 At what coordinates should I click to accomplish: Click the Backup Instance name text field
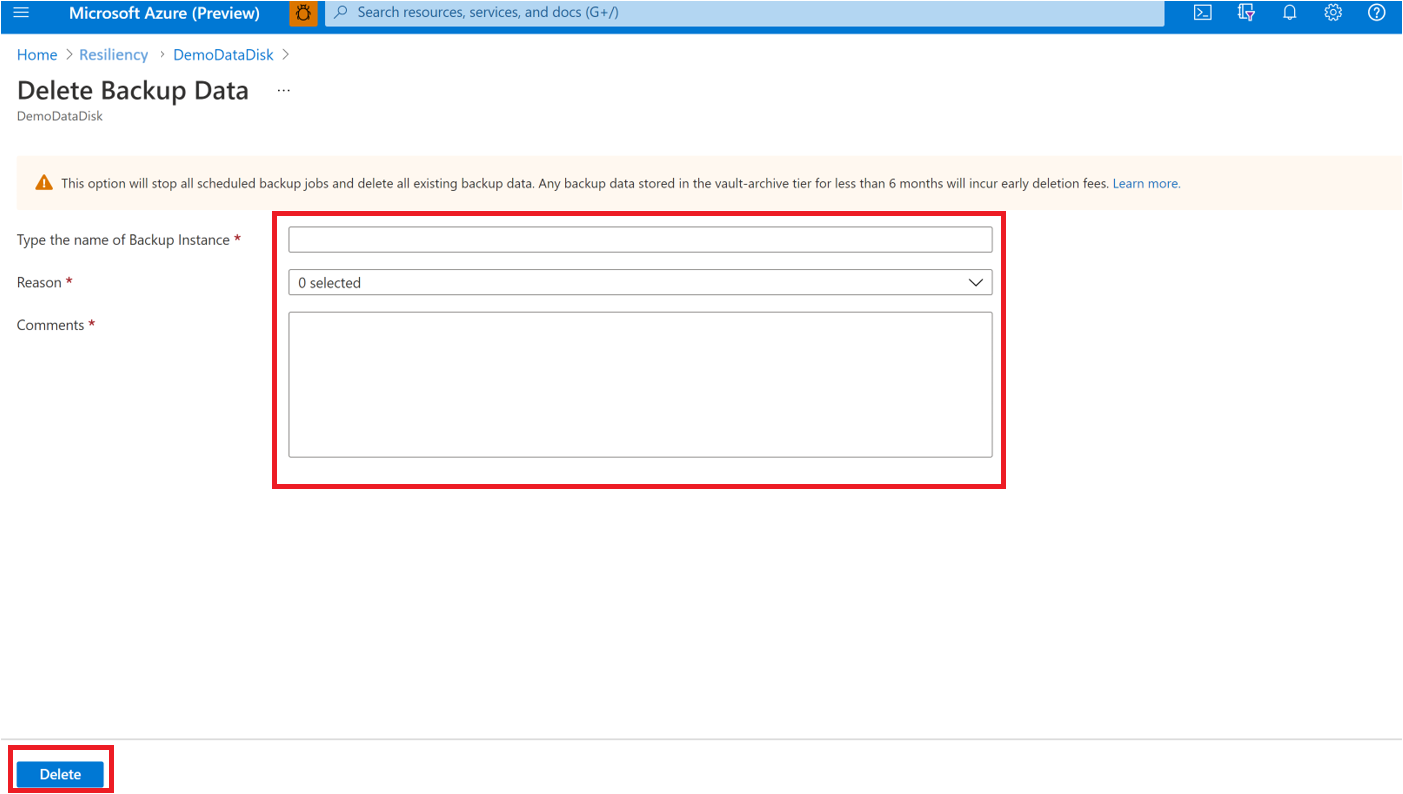[640, 240]
